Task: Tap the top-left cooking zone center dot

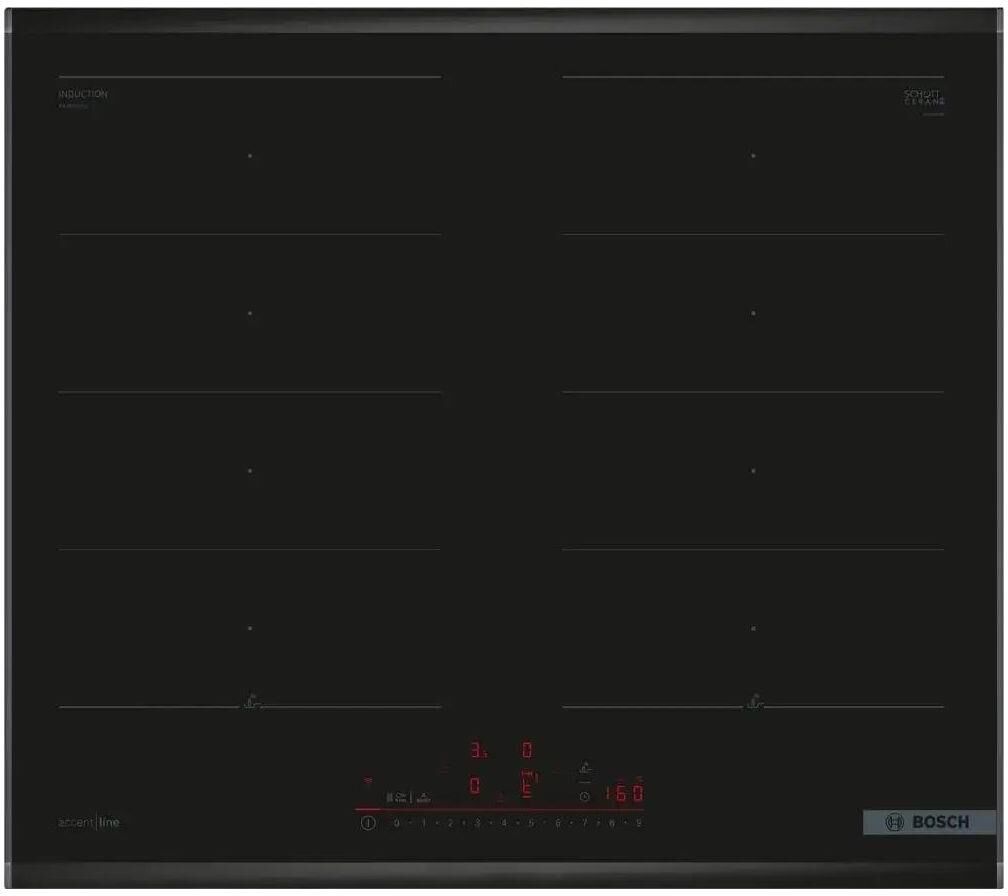Action: pyautogui.click(x=250, y=156)
